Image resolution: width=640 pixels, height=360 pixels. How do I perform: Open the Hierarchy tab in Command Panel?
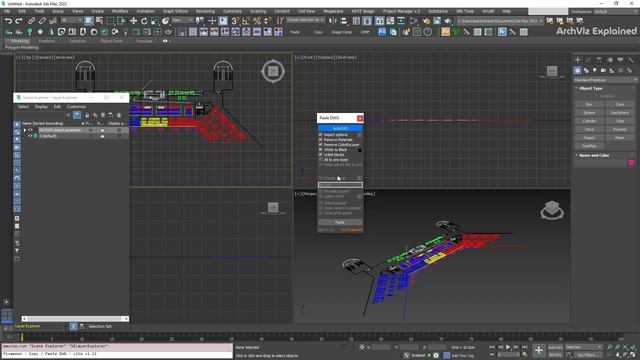tap(599, 60)
